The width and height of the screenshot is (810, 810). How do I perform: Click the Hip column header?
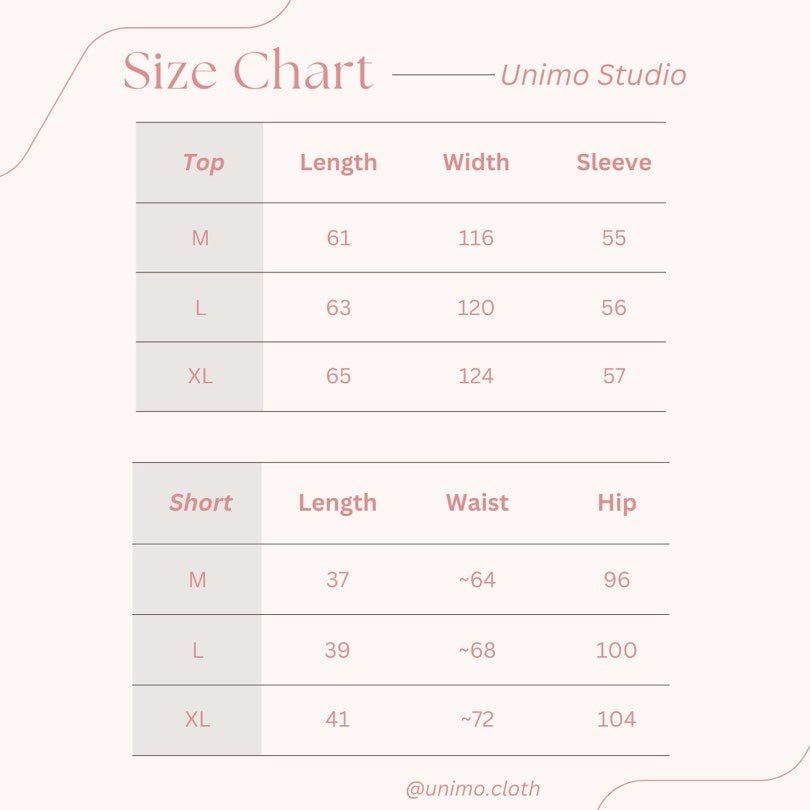617,503
